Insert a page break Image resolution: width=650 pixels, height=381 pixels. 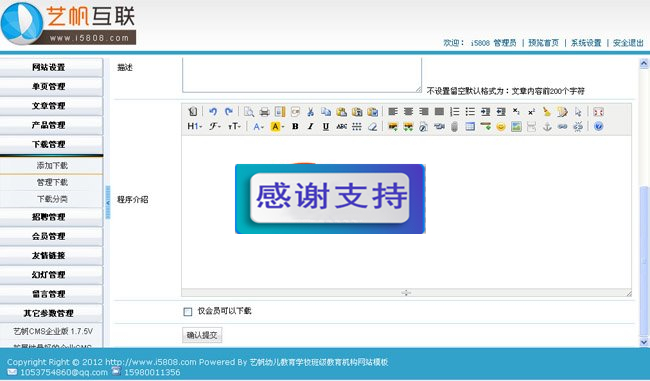click(531, 126)
